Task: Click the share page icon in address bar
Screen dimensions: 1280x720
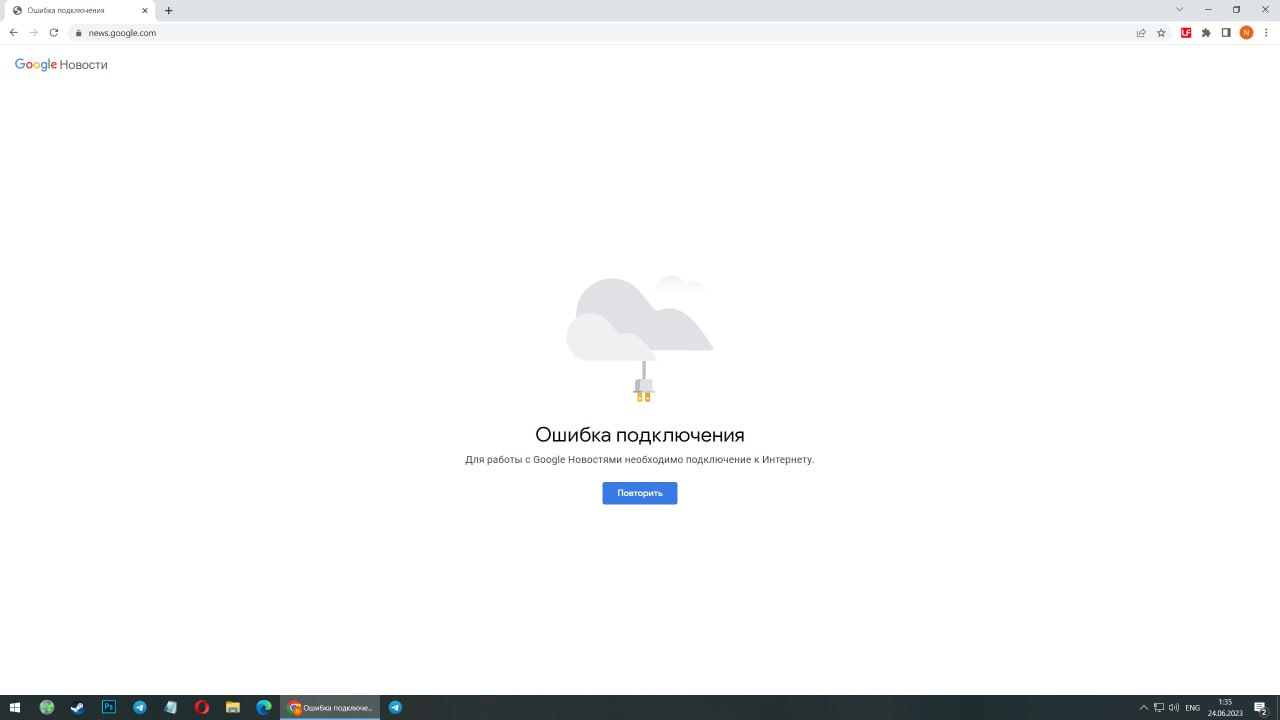Action: pos(1141,33)
